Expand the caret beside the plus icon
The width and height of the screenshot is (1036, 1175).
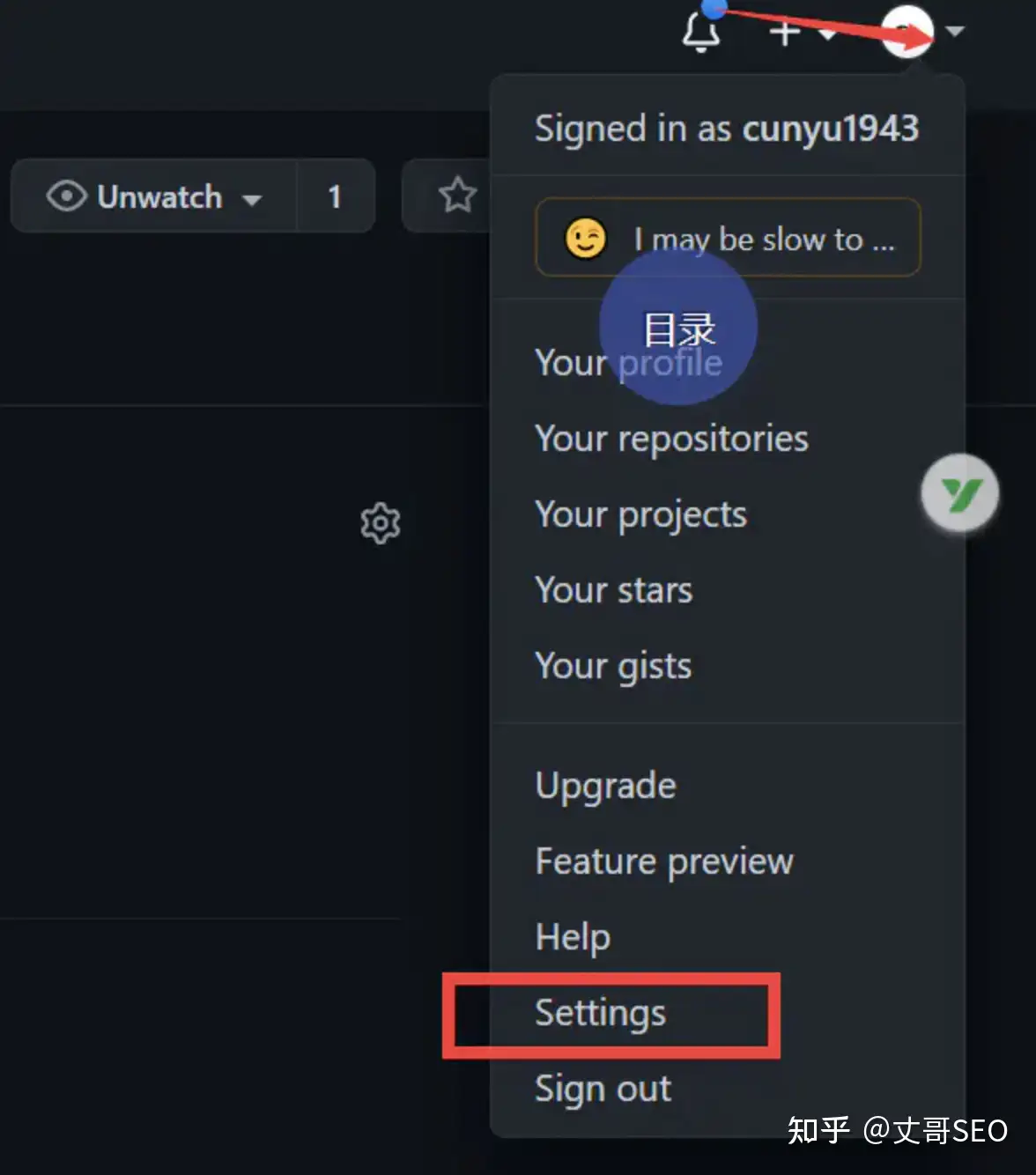(827, 33)
